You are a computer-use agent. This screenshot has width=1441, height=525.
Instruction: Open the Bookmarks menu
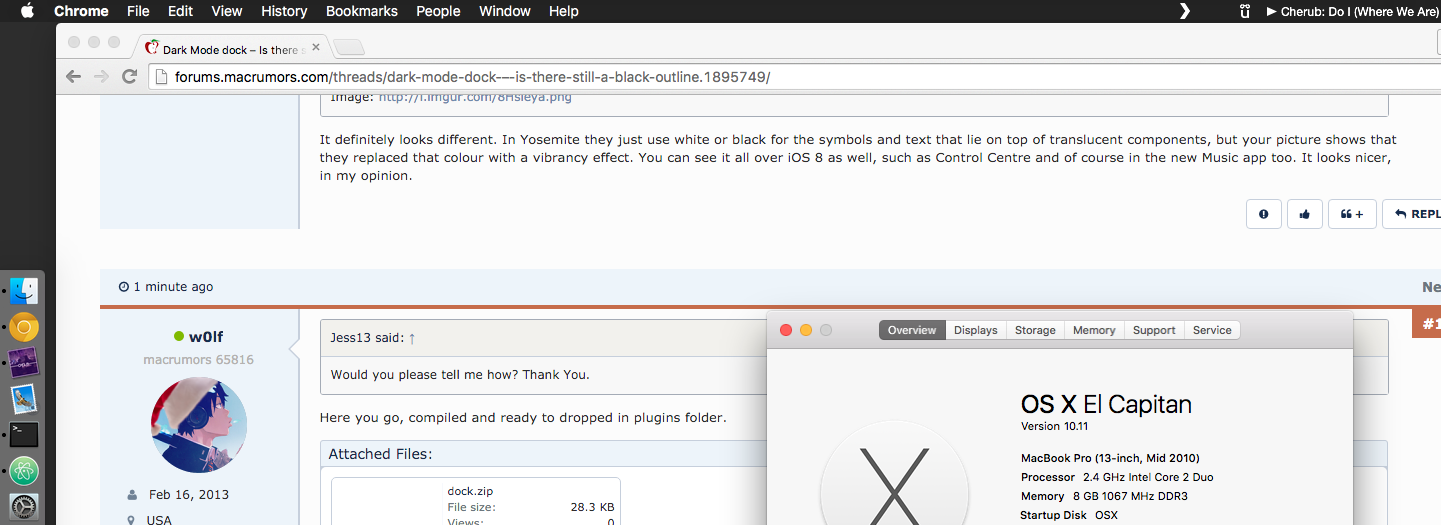(x=362, y=11)
